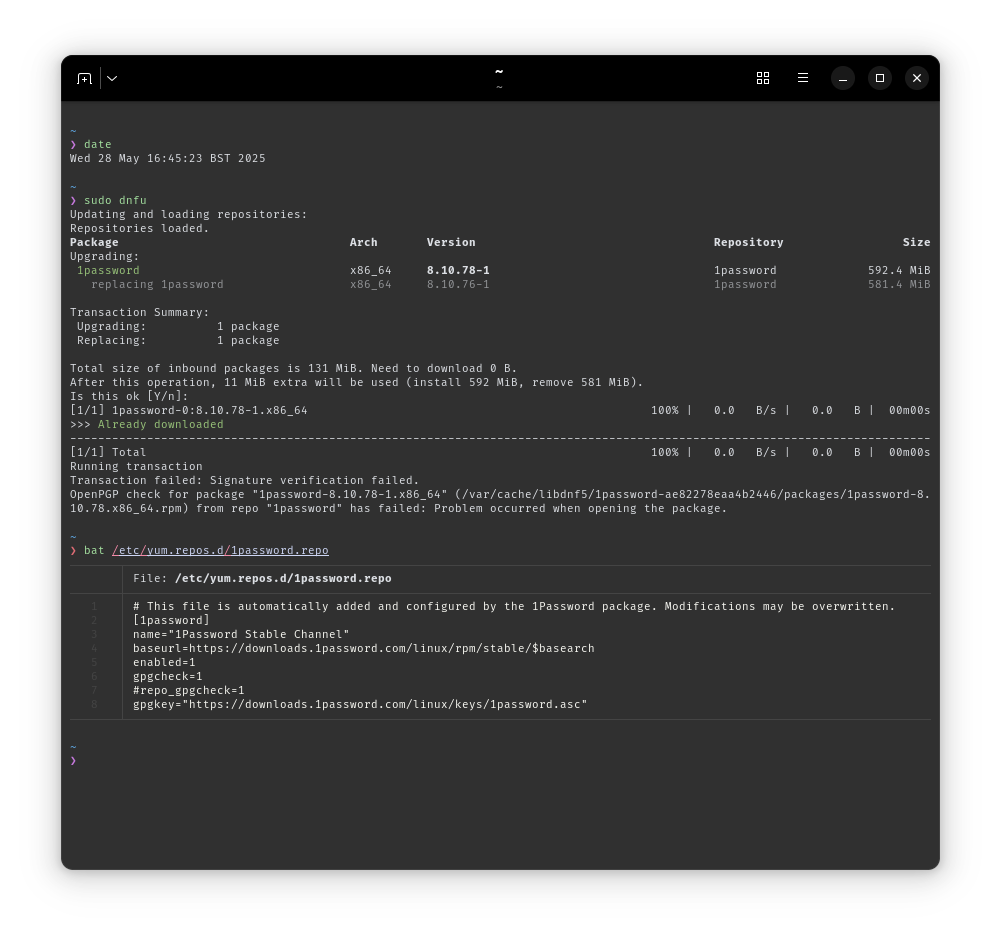The image size is (1001, 937).
Task: Open the hamburger main menu
Action: pyautogui.click(x=803, y=78)
